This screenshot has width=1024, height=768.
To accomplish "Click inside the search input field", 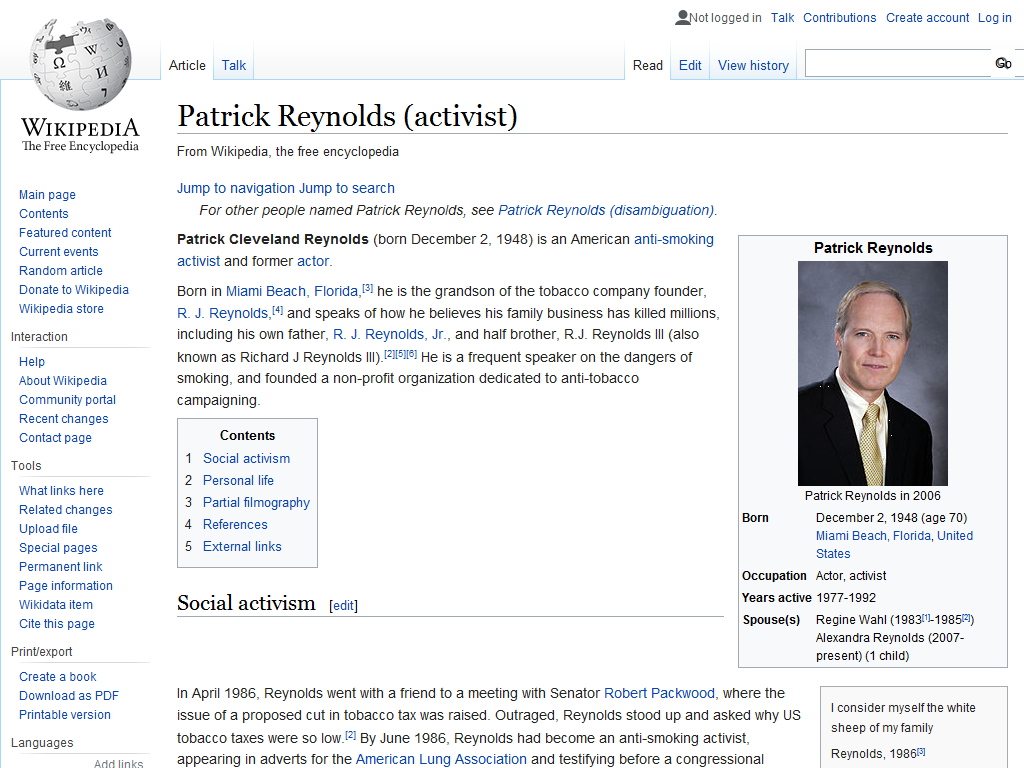I will pos(898,63).
